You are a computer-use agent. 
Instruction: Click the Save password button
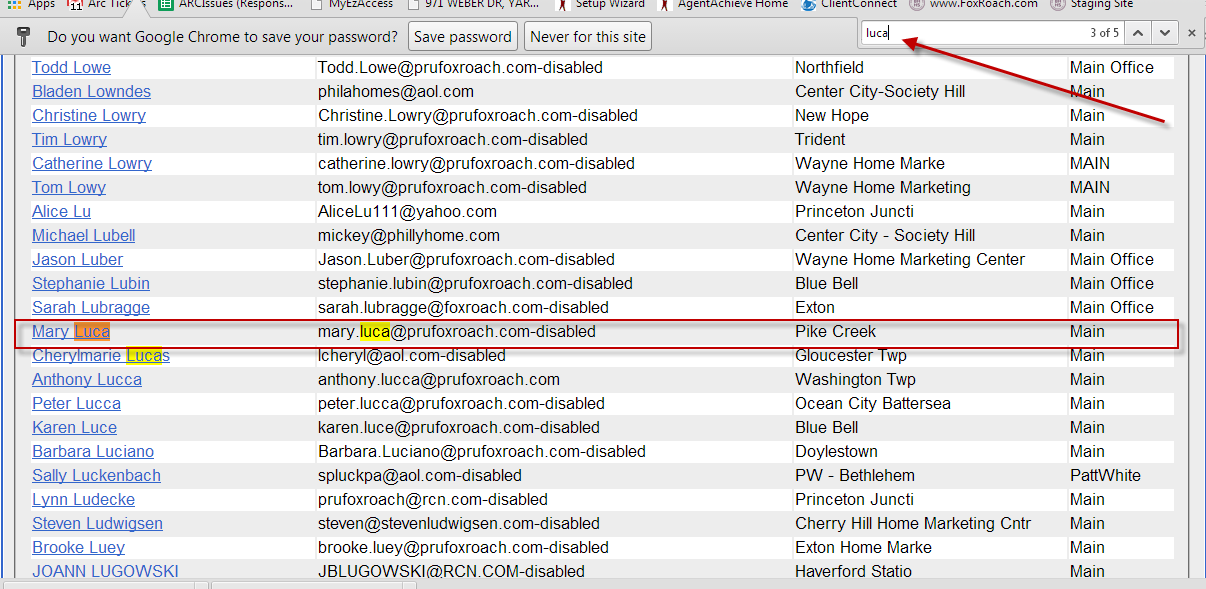[463, 37]
